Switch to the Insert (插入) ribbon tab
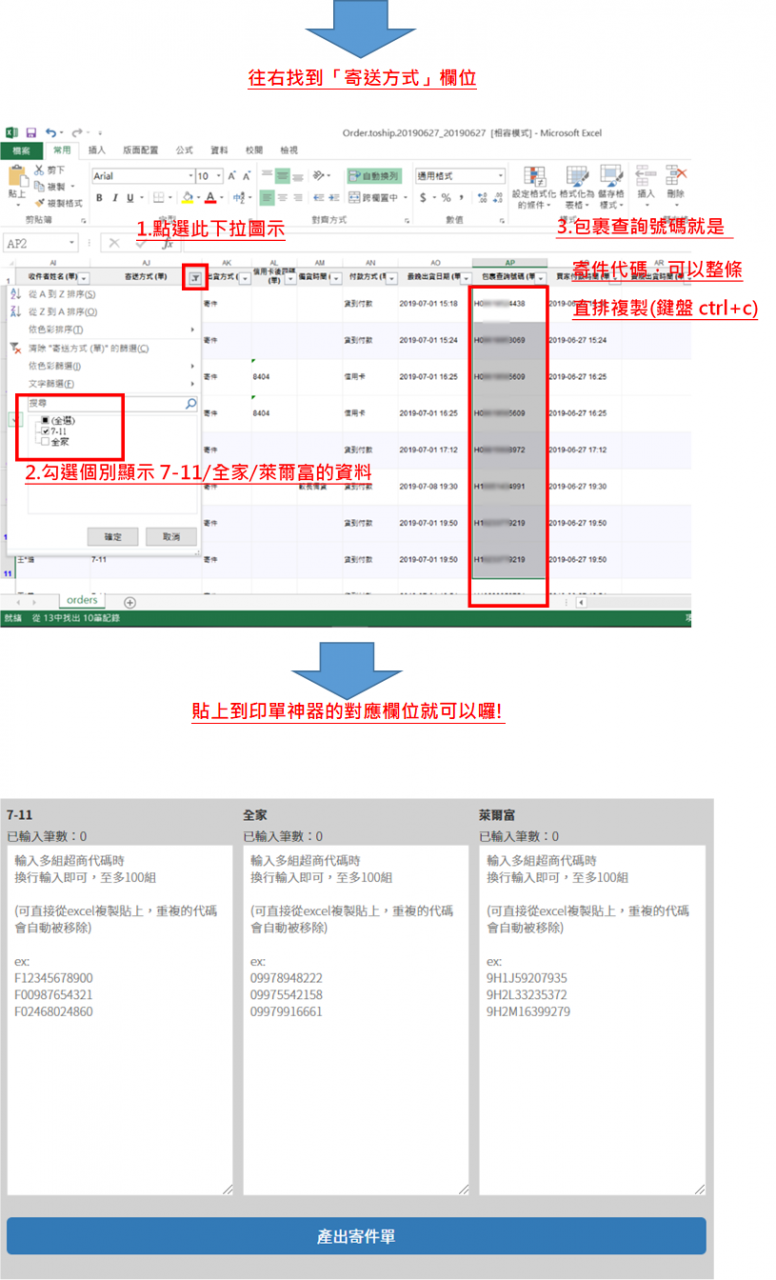 97,150
